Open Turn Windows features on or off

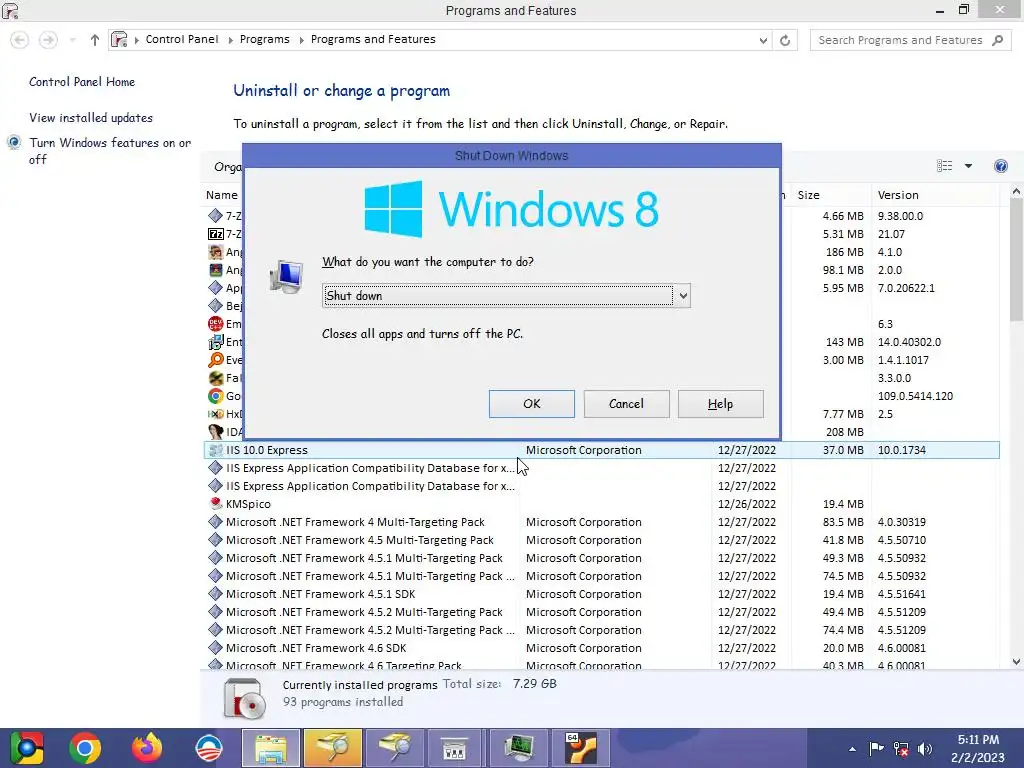tap(110, 151)
